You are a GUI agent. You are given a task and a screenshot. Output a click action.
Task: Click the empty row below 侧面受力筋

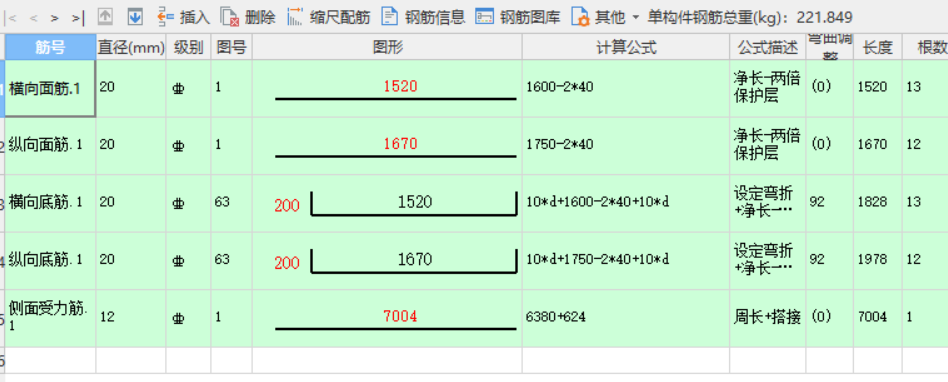click(474, 360)
